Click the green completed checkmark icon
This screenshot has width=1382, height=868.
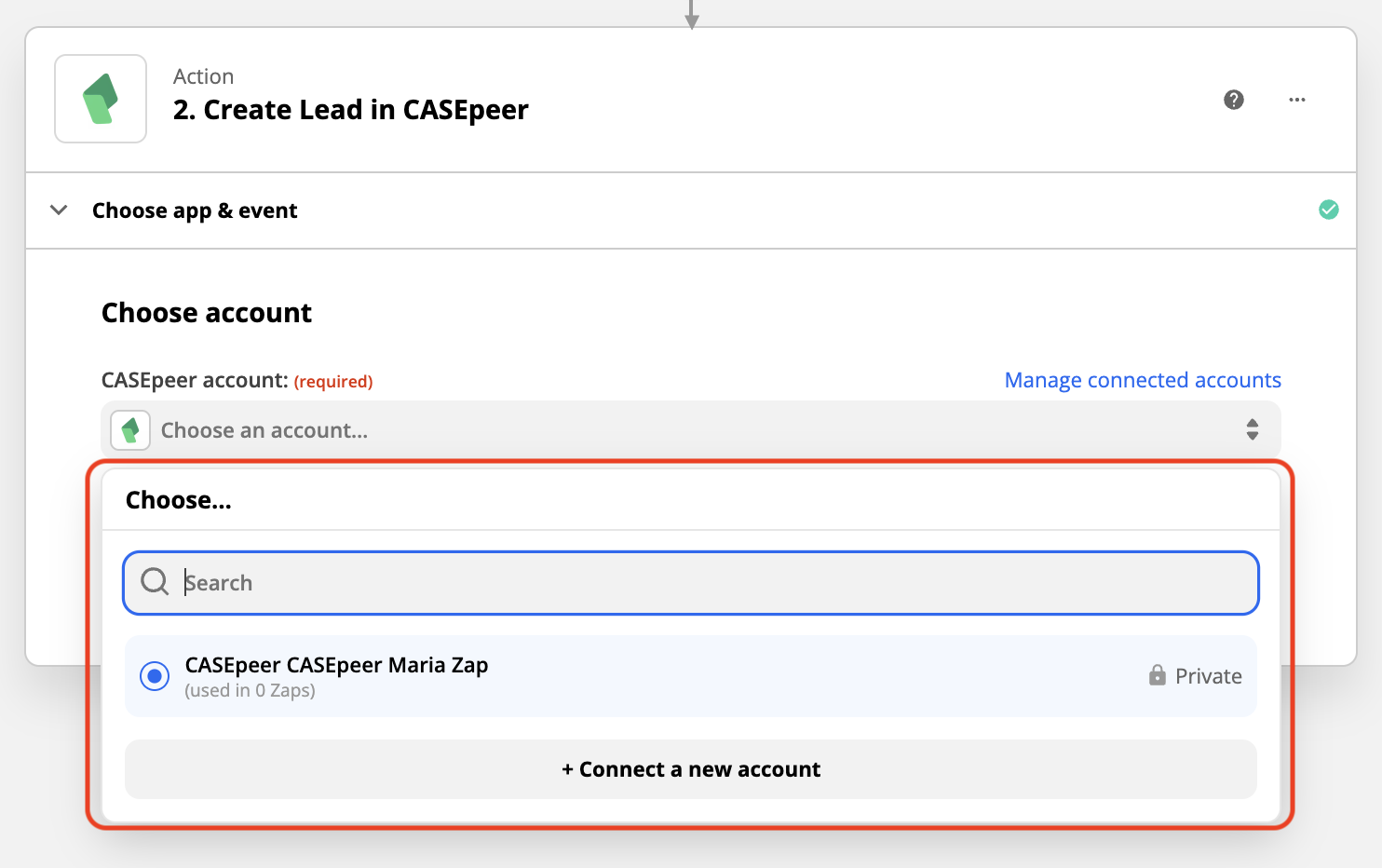1329,210
